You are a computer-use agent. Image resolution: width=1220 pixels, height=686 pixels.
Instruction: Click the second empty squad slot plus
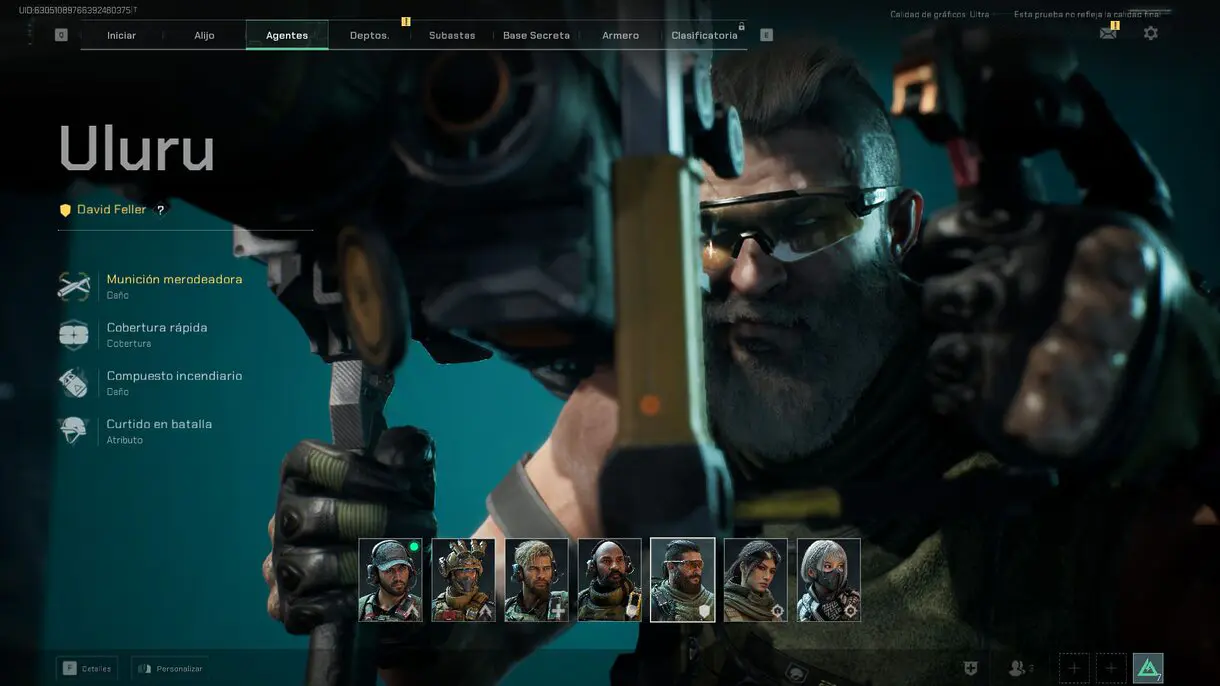[1111, 668]
